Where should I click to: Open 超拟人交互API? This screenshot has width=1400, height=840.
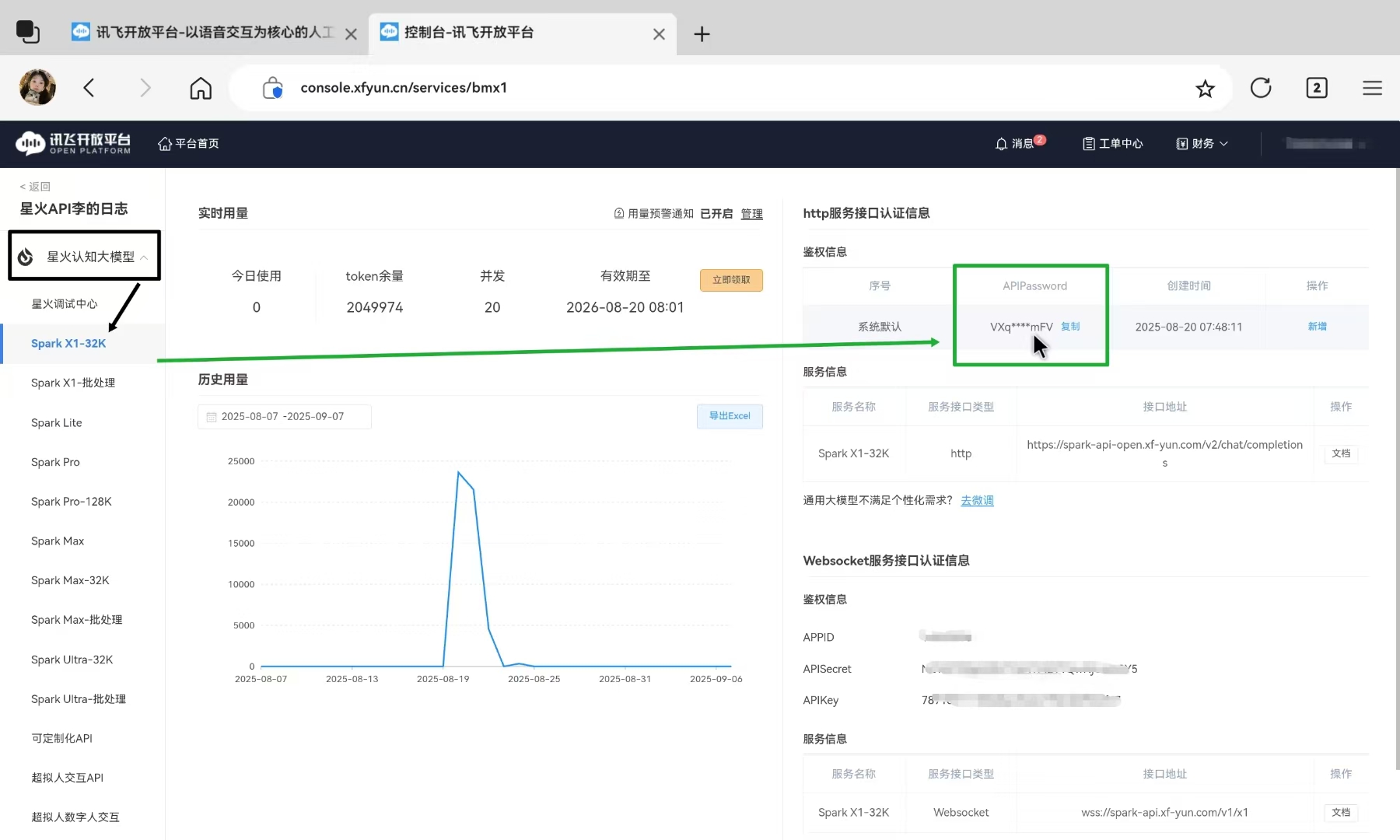(67, 778)
